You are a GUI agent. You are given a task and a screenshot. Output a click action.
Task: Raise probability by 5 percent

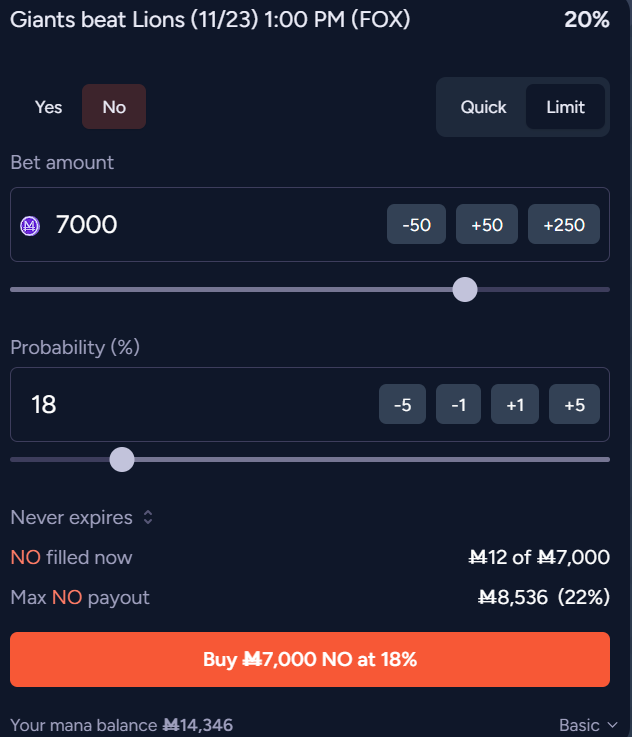click(574, 405)
